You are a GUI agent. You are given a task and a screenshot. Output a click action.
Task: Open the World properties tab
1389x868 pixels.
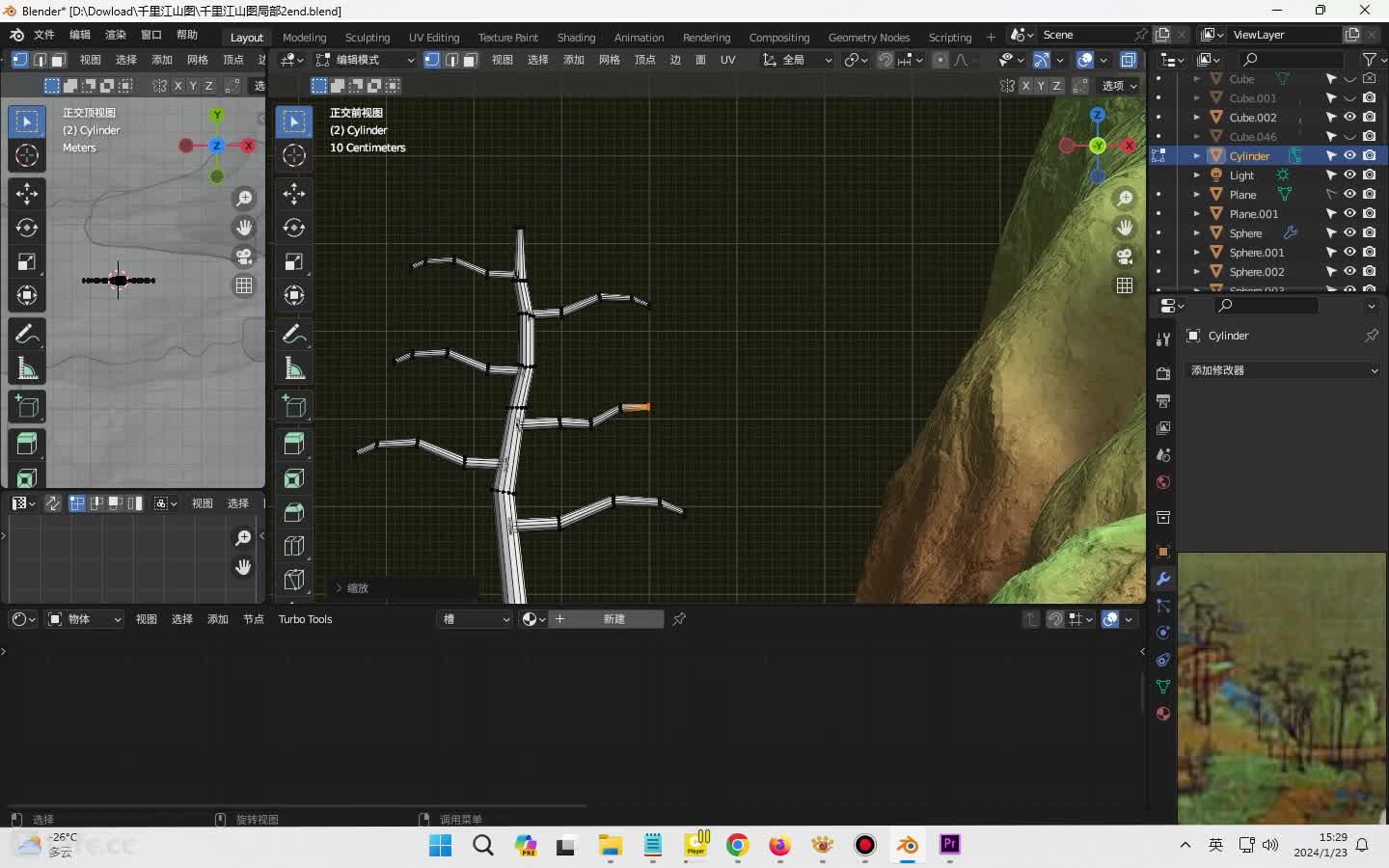coord(1163,482)
